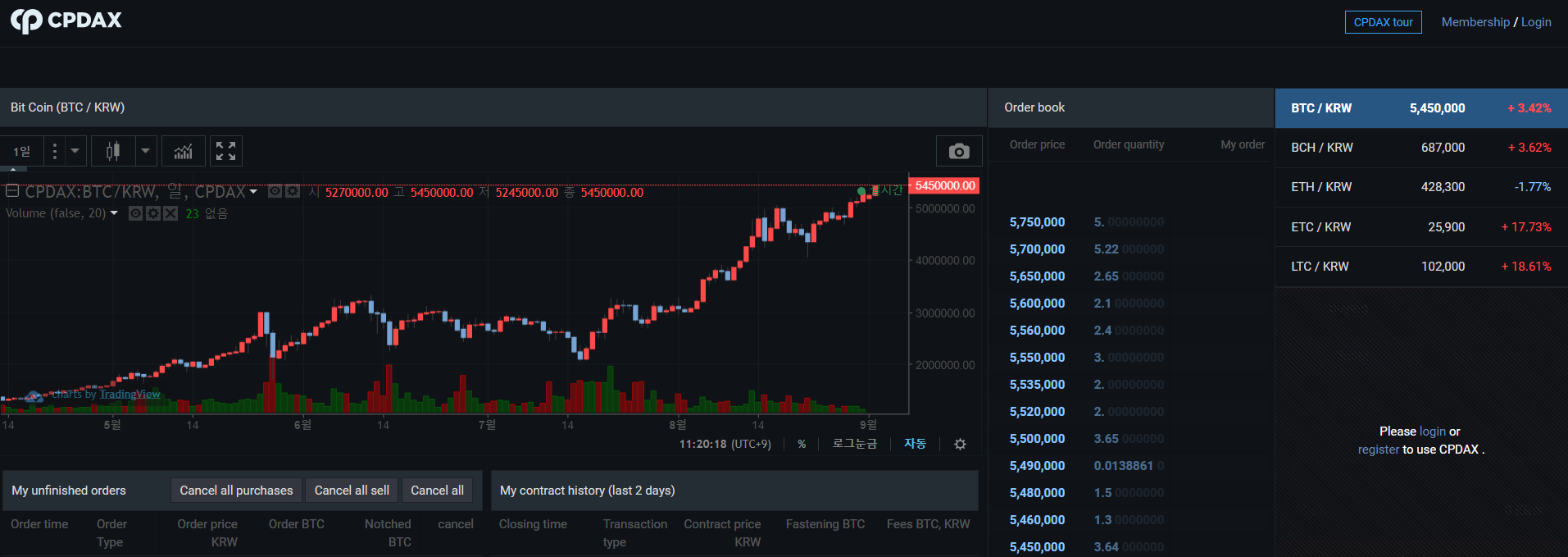The image size is (1568, 557).
Task: Select order price 5,490,000 in order book
Action: pos(1037,466)
